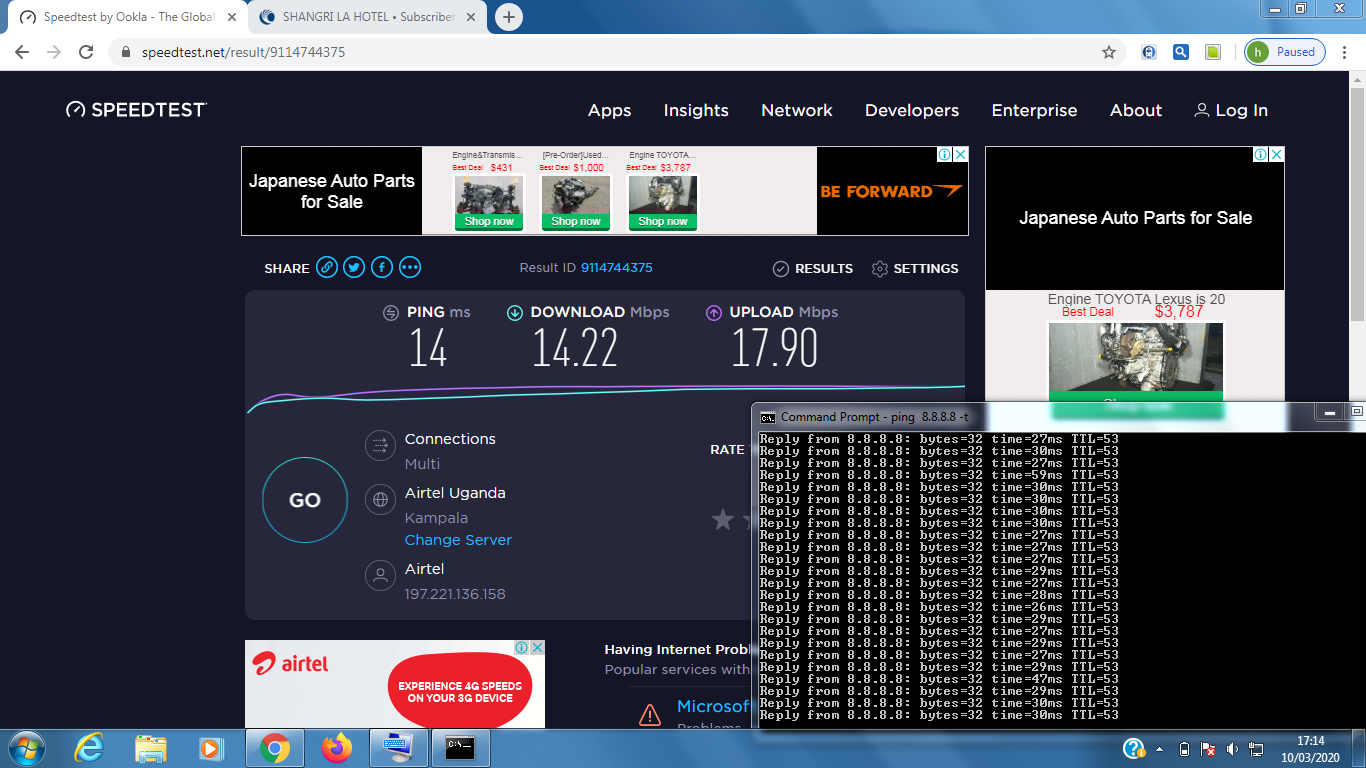Viewport: 1366px width, 768px height.
Task: Open the Result ID 9114744375 link
Action: coord(616,268)
